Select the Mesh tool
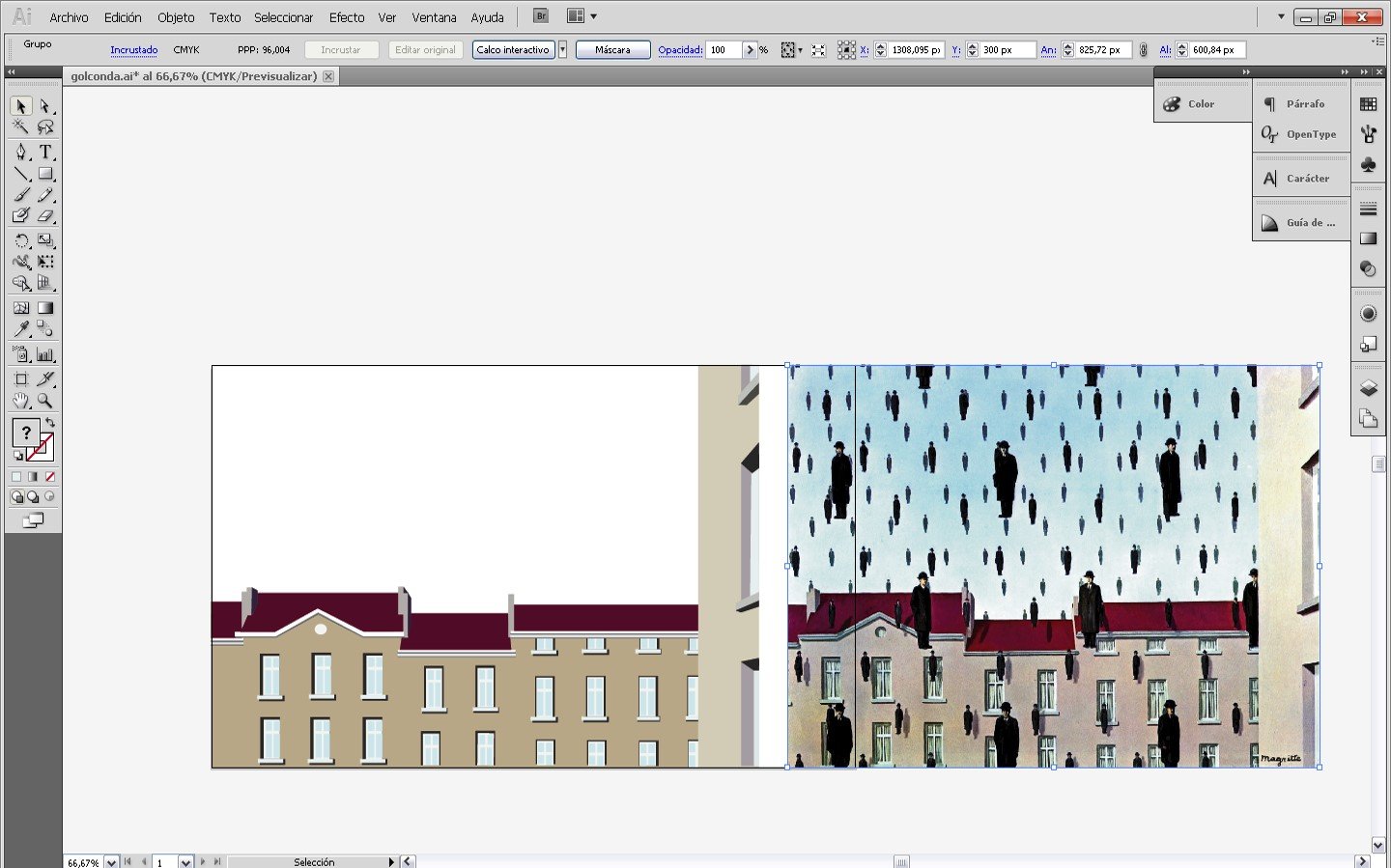 coord(21,308)
